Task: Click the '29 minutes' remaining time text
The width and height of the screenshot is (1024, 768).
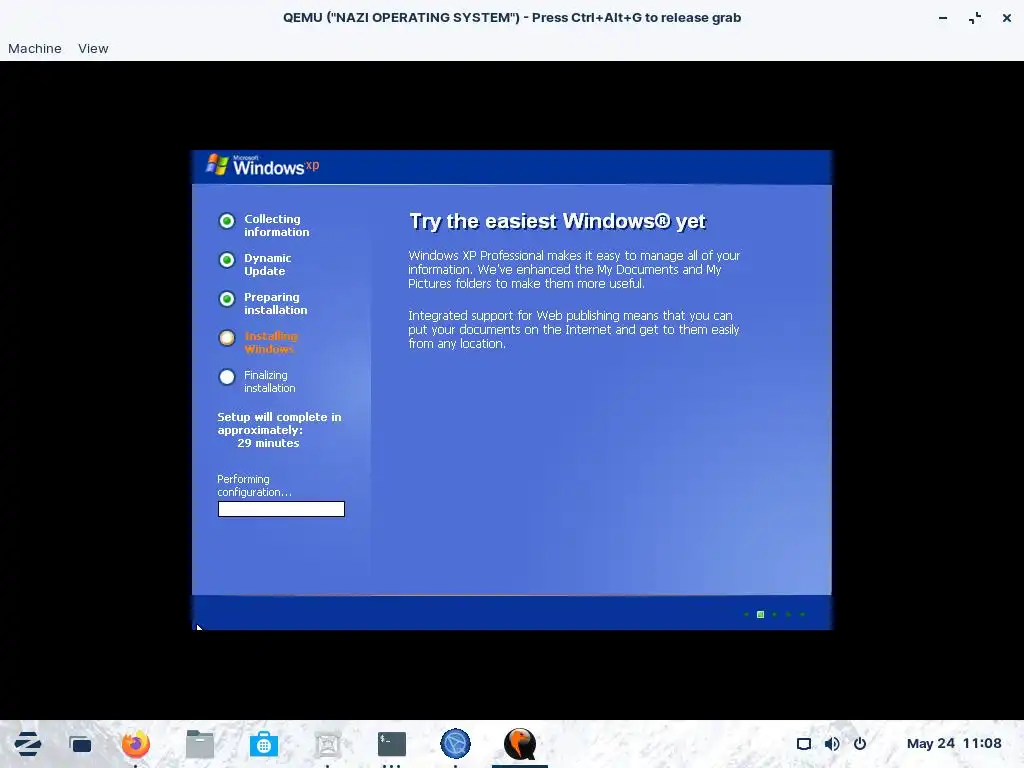Action: (268, 443)
